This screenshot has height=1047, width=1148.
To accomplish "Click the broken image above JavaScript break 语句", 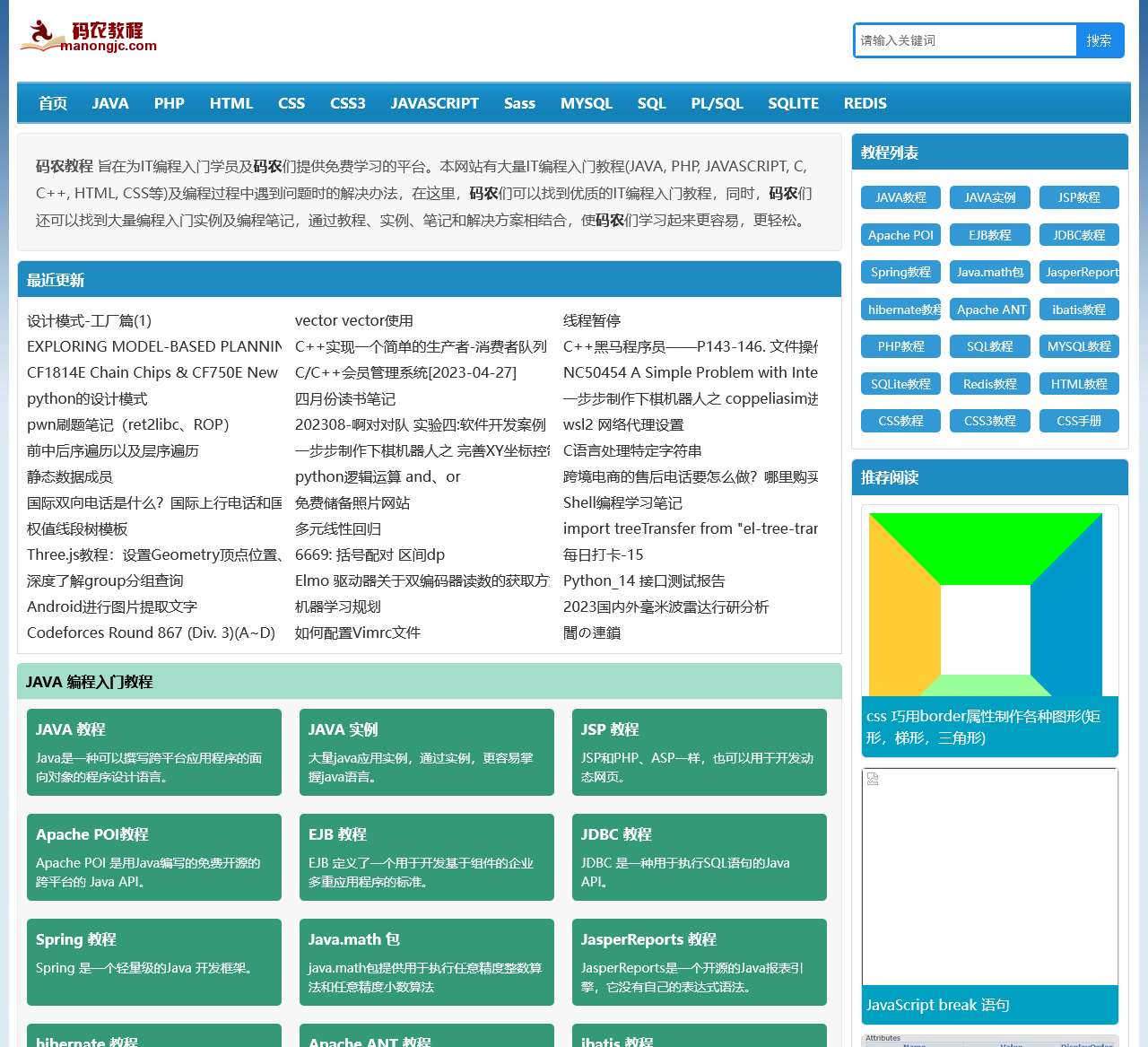I will (x=990, y=877).
